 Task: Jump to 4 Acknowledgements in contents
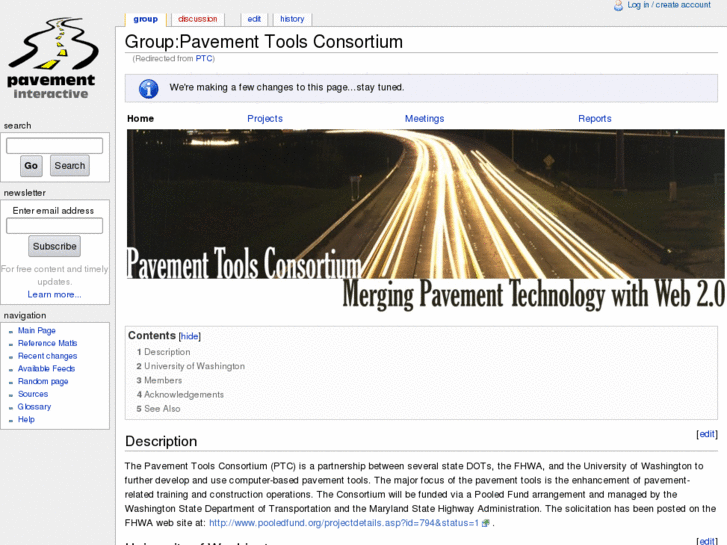180,395
